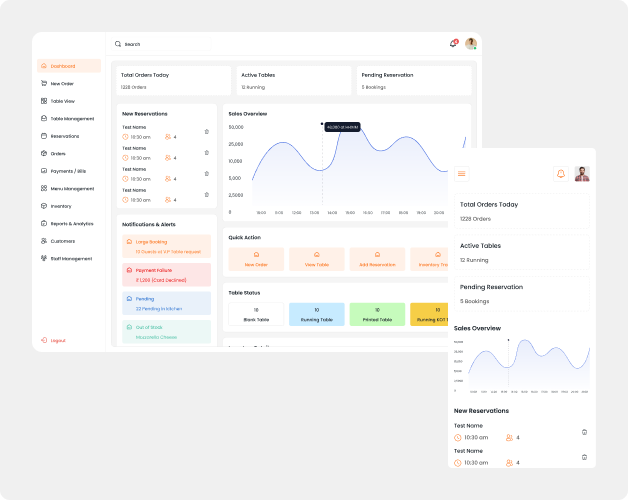Select the green Printed Table status tile
The image size is (628, 500).
tap(377, 314)
